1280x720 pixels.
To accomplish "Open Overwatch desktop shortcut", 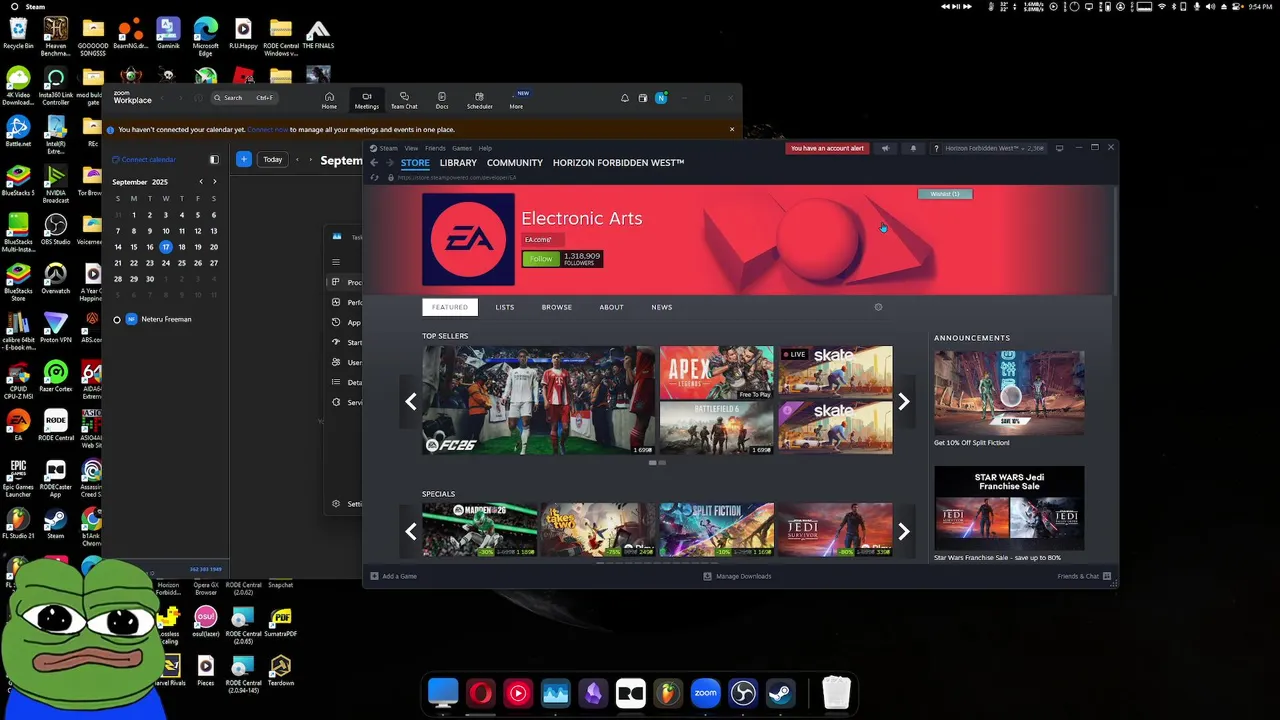I will [56, 277].
